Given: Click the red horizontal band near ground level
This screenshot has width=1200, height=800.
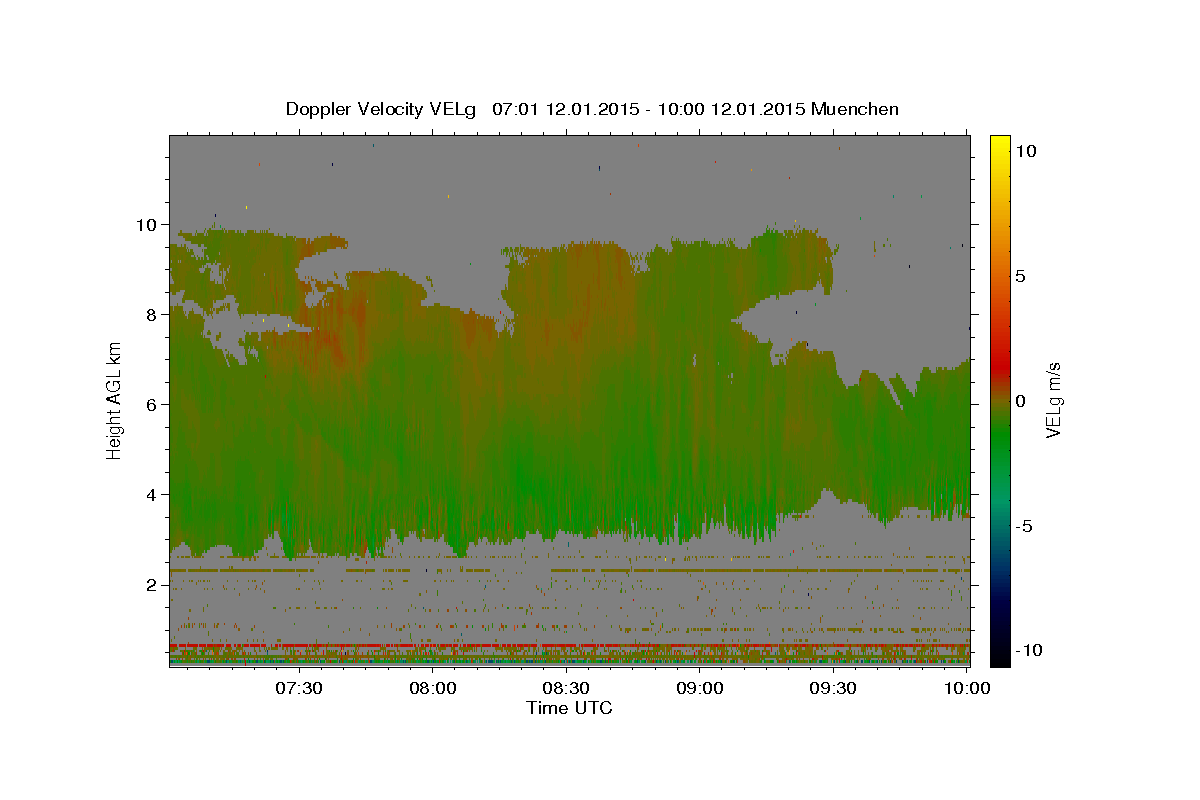Looking at the screenshot, I should coord(570,646).
